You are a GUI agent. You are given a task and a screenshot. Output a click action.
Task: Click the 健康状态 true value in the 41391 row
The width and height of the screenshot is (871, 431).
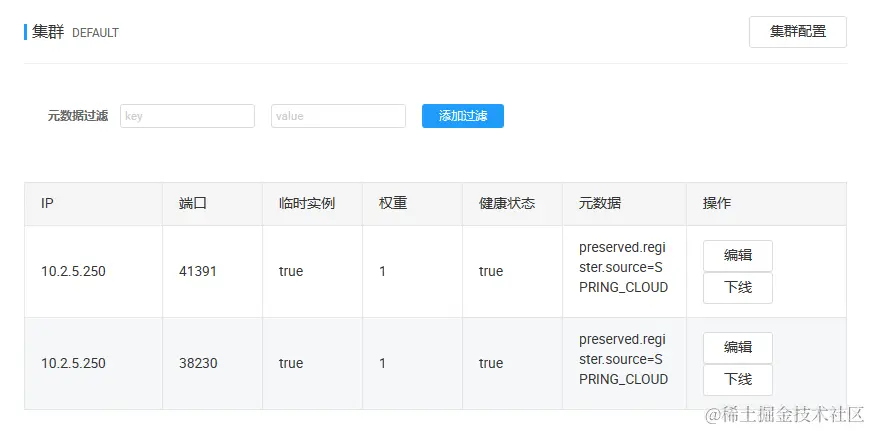(491, 272)
